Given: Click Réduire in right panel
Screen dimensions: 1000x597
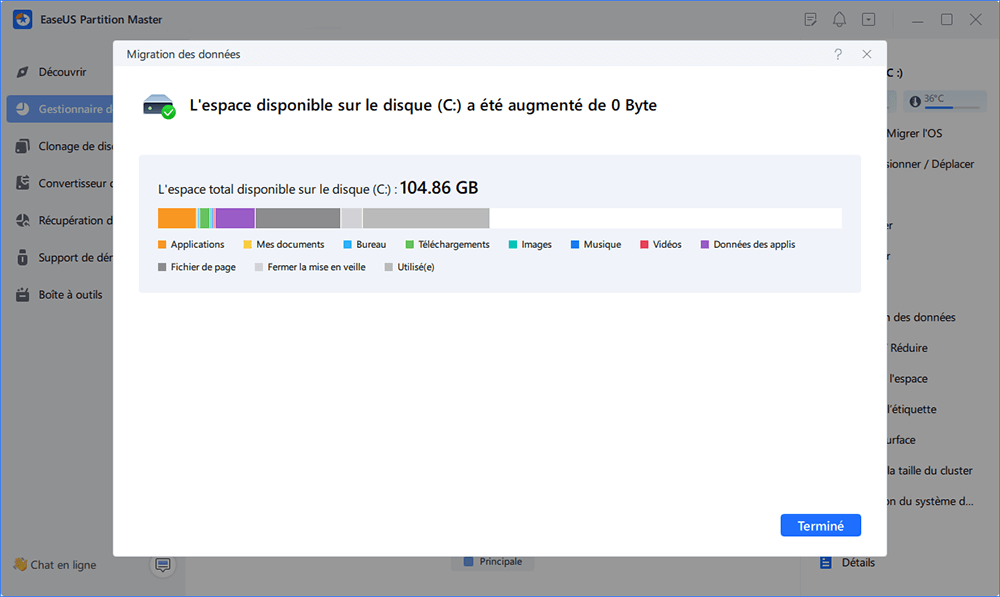Looking at the screenshot, I should pyautogui.click(x=908, y=348).
